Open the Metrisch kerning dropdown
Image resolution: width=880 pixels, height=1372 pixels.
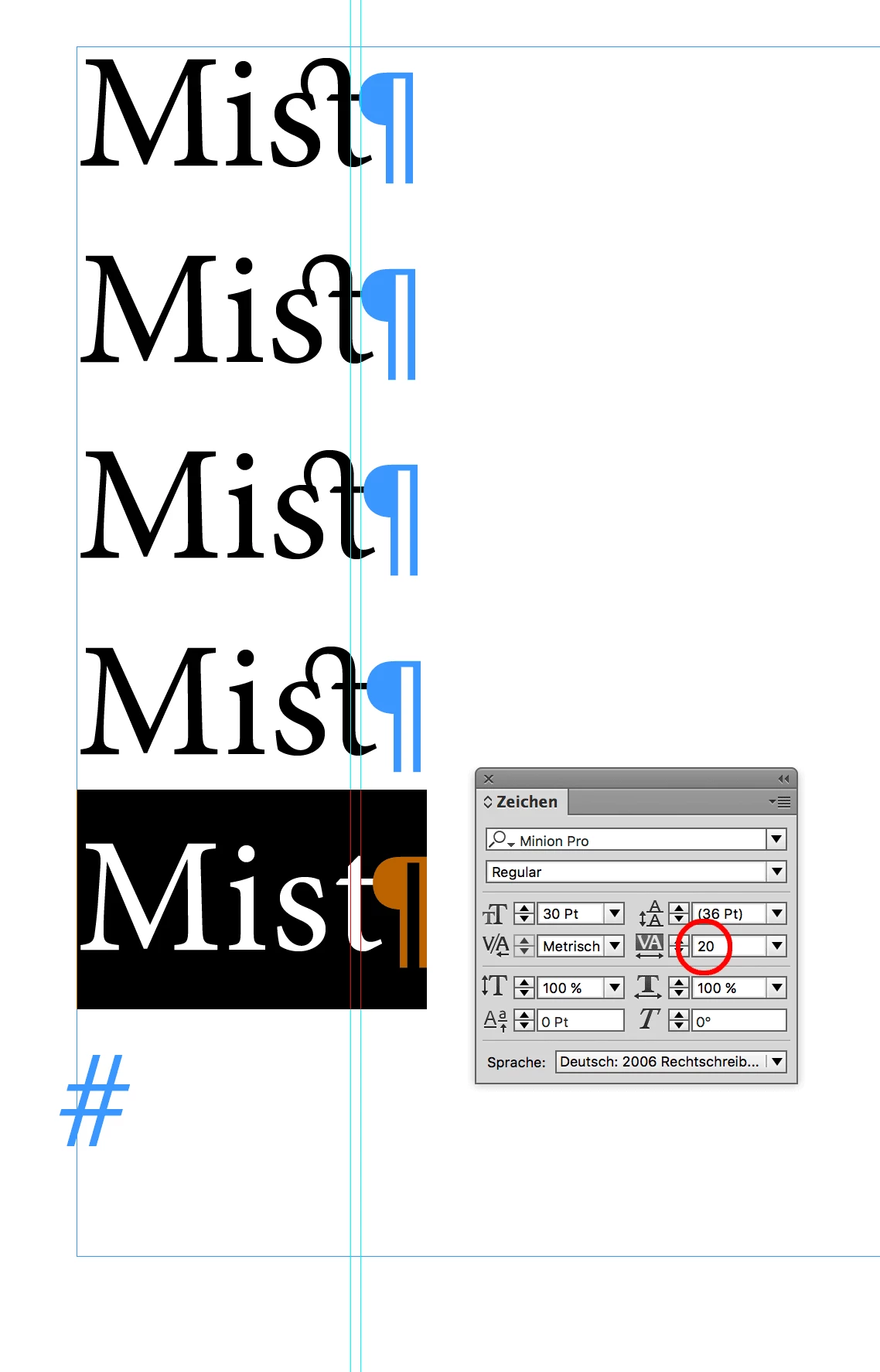click(x=615, y=945)
